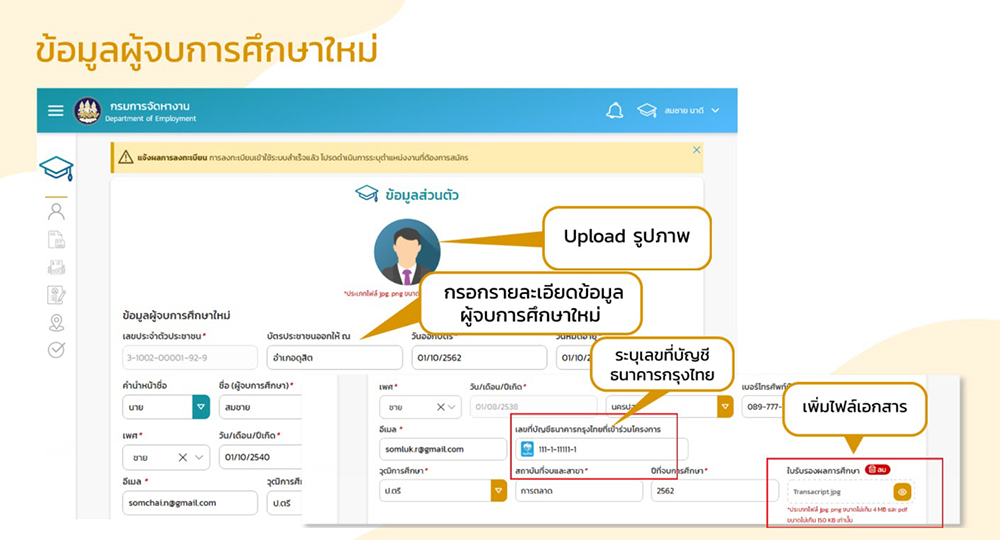This screenshot has height=540, width=1000.
Task: Click the graduation cap icon beside the user name
Action: pyautogui.click(x=647, y=110)
